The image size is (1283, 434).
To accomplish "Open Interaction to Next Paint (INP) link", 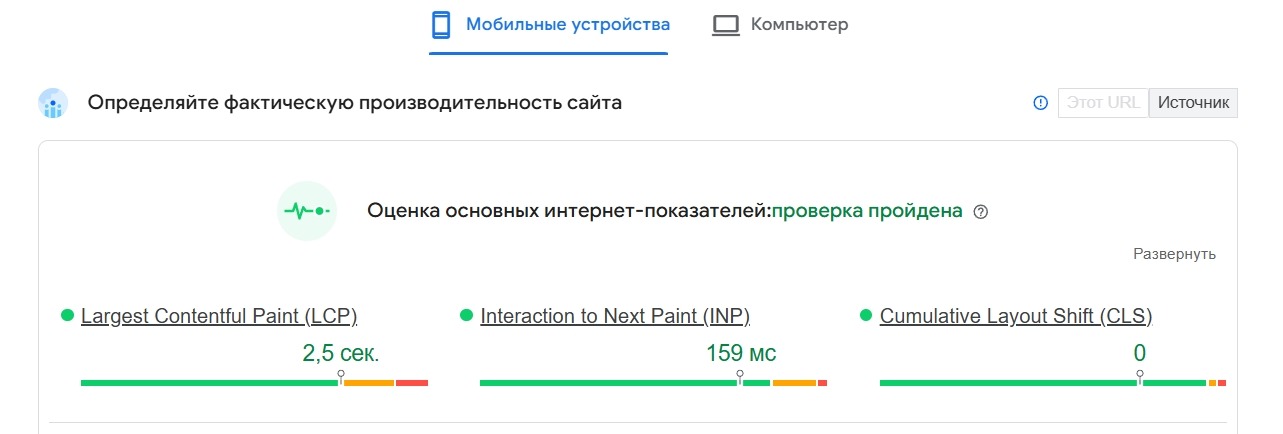I will tap(615, 317).
